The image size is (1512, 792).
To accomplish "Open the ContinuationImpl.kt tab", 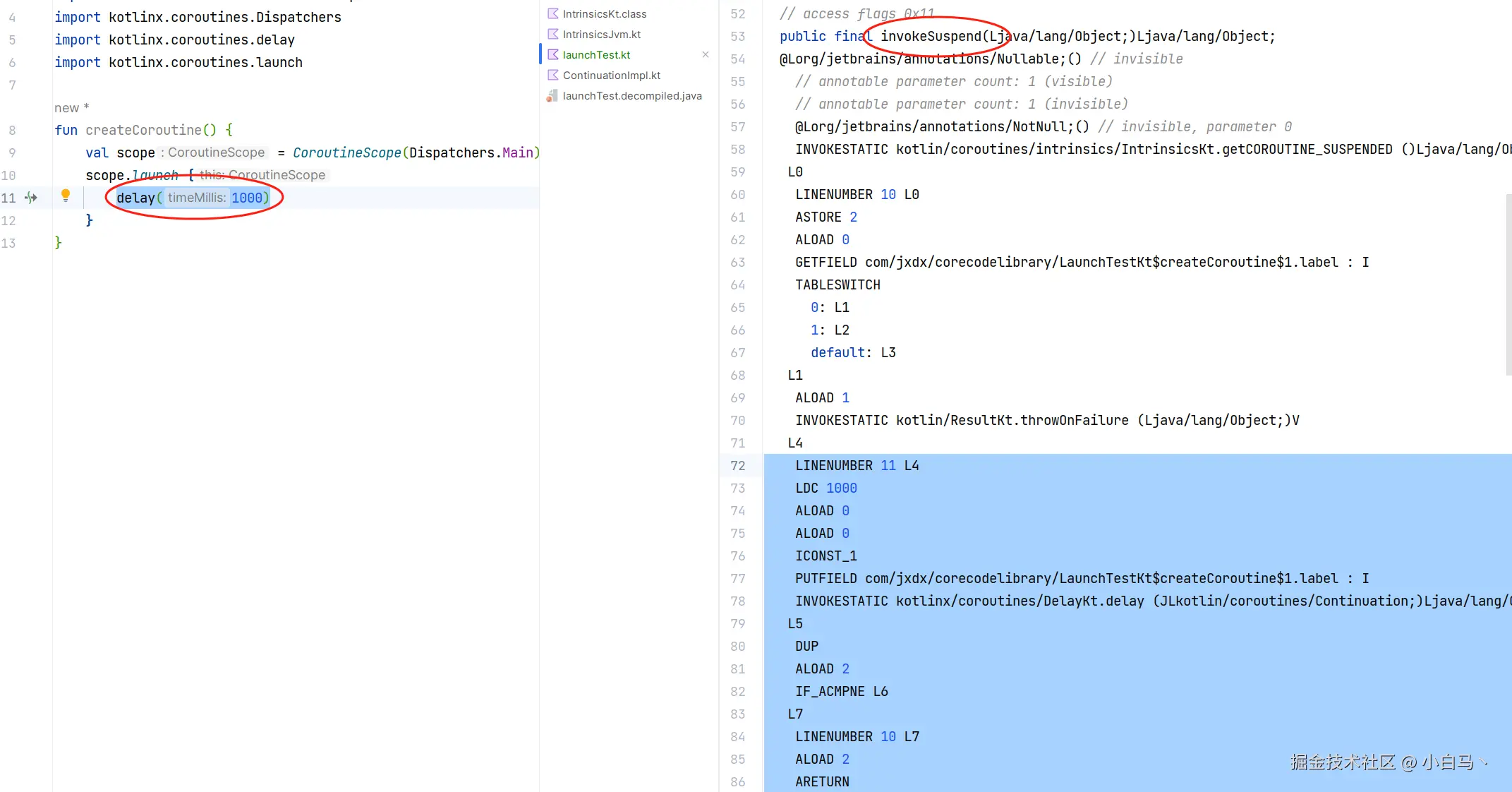I will [x=611, y=76].
